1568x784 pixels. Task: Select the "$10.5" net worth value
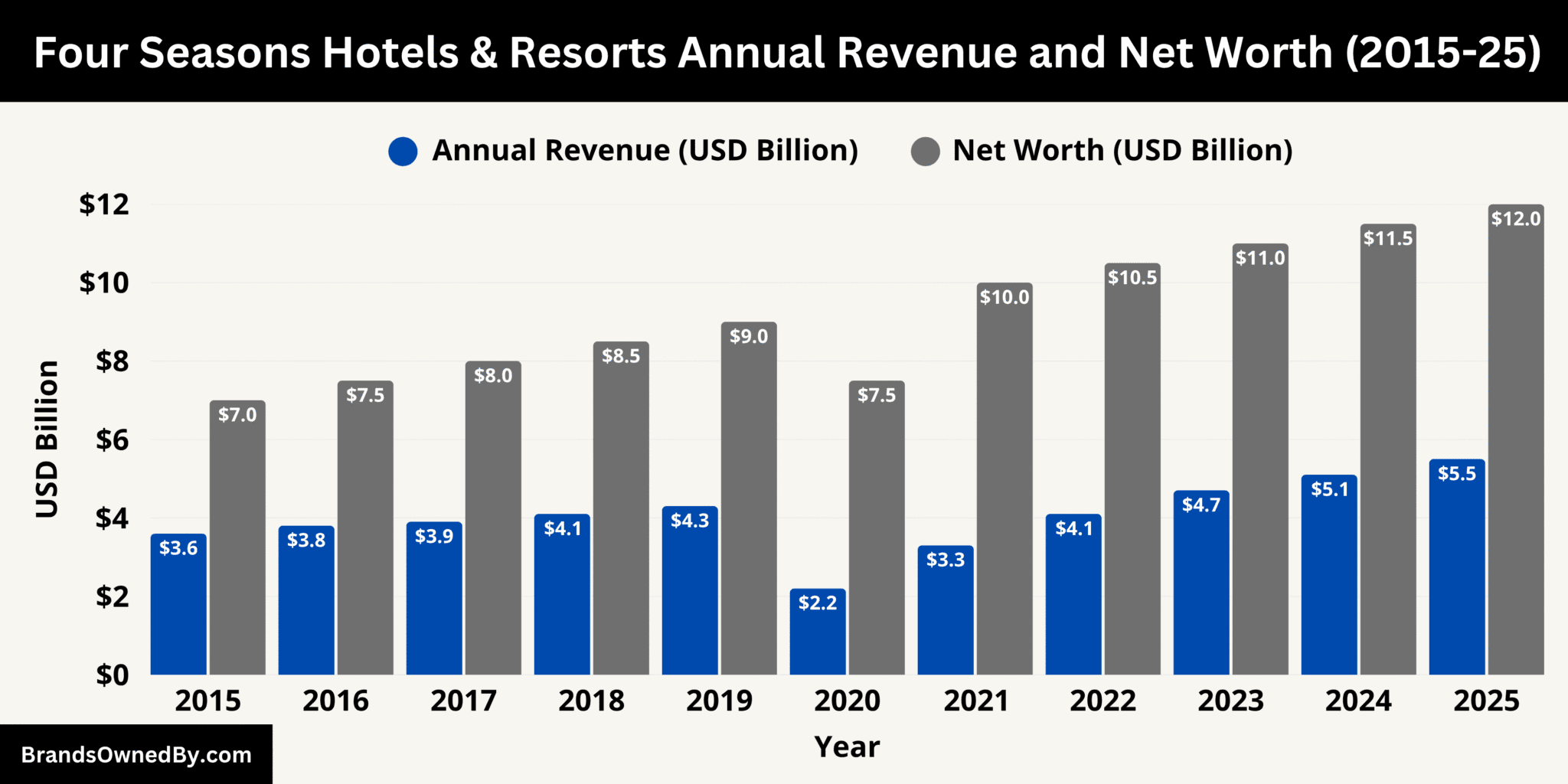coord(1132,278)
